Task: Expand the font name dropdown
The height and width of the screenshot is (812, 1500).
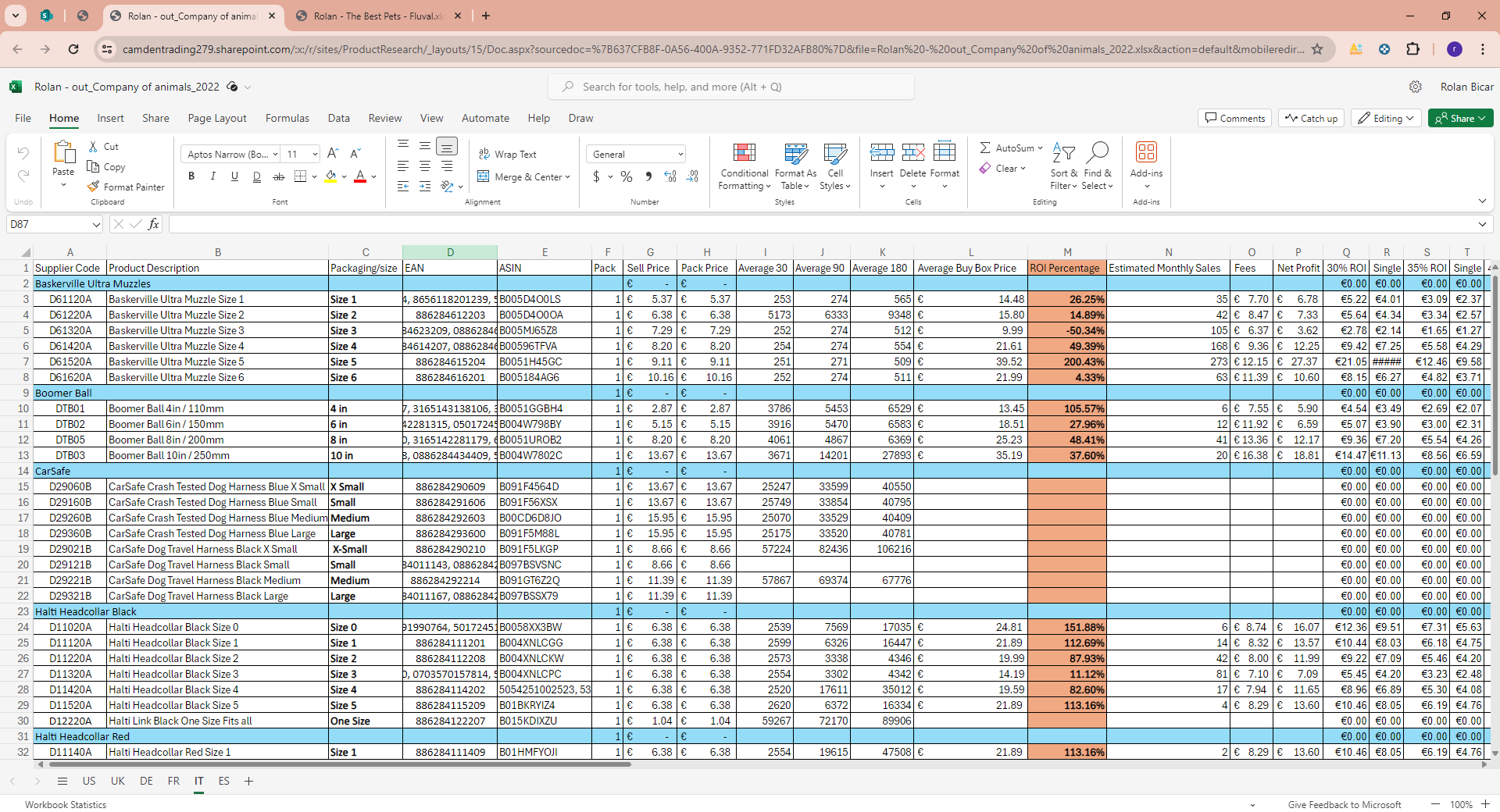Action: (x=275, y=155)
